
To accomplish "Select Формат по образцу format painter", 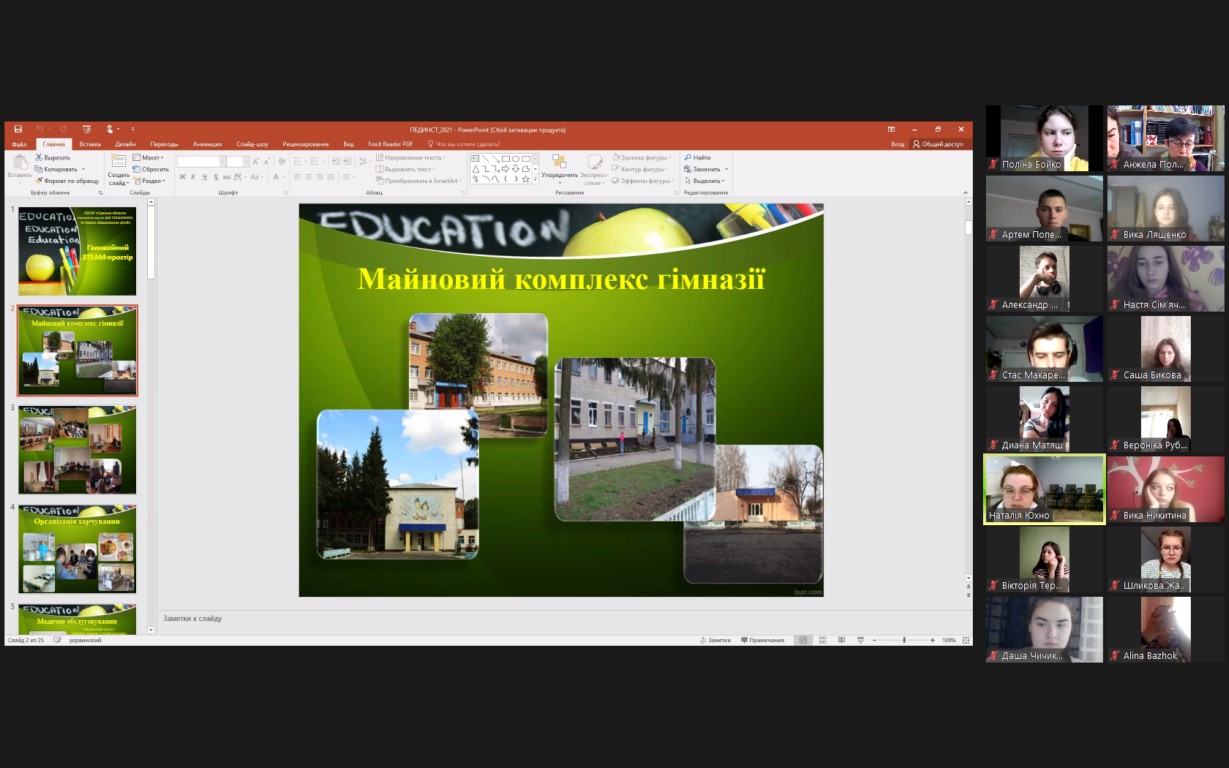I will click(39, 181).
